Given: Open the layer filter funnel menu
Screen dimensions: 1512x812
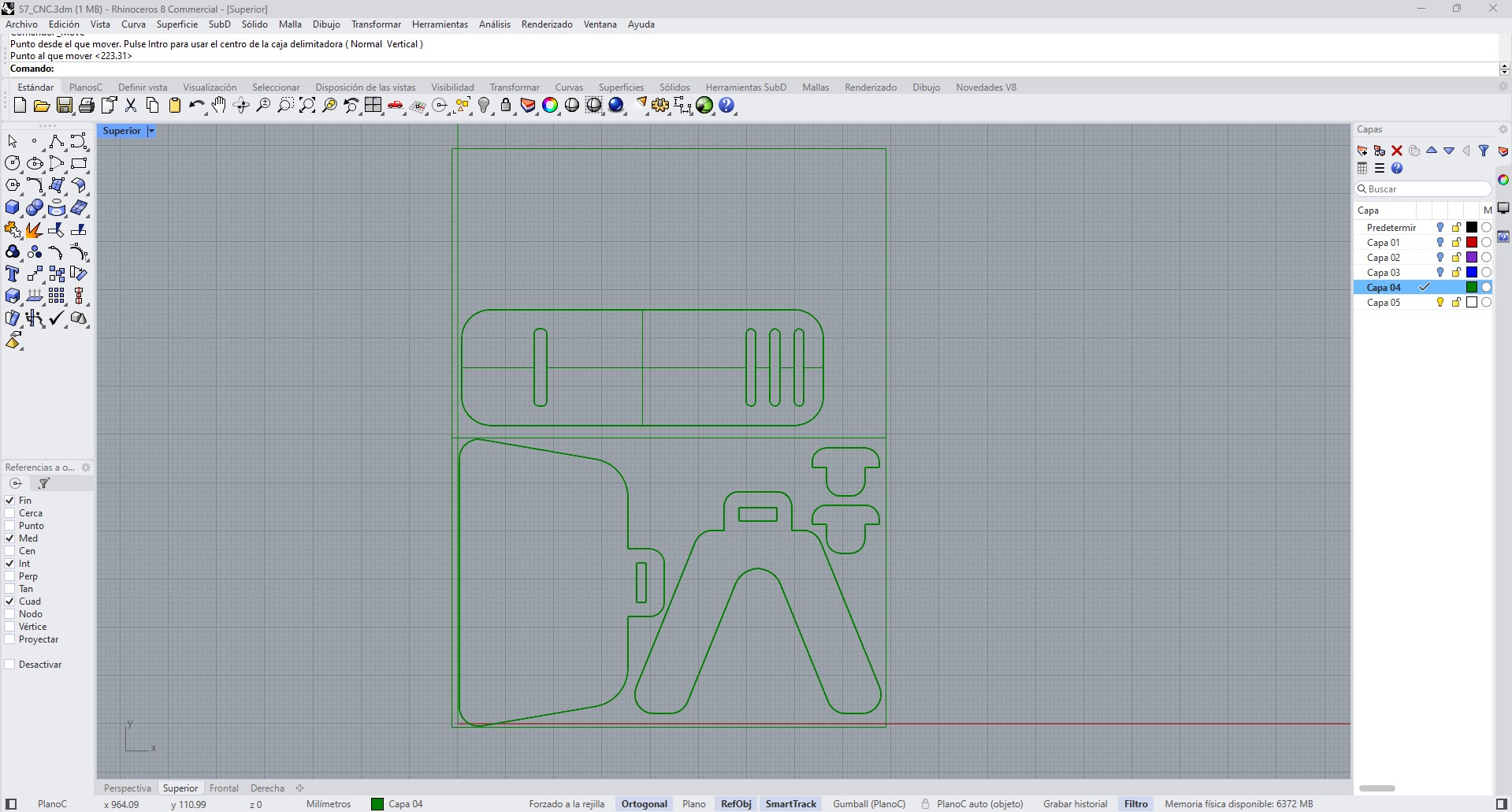Looking at the screenshot, I should click(x=1484, y=151).
